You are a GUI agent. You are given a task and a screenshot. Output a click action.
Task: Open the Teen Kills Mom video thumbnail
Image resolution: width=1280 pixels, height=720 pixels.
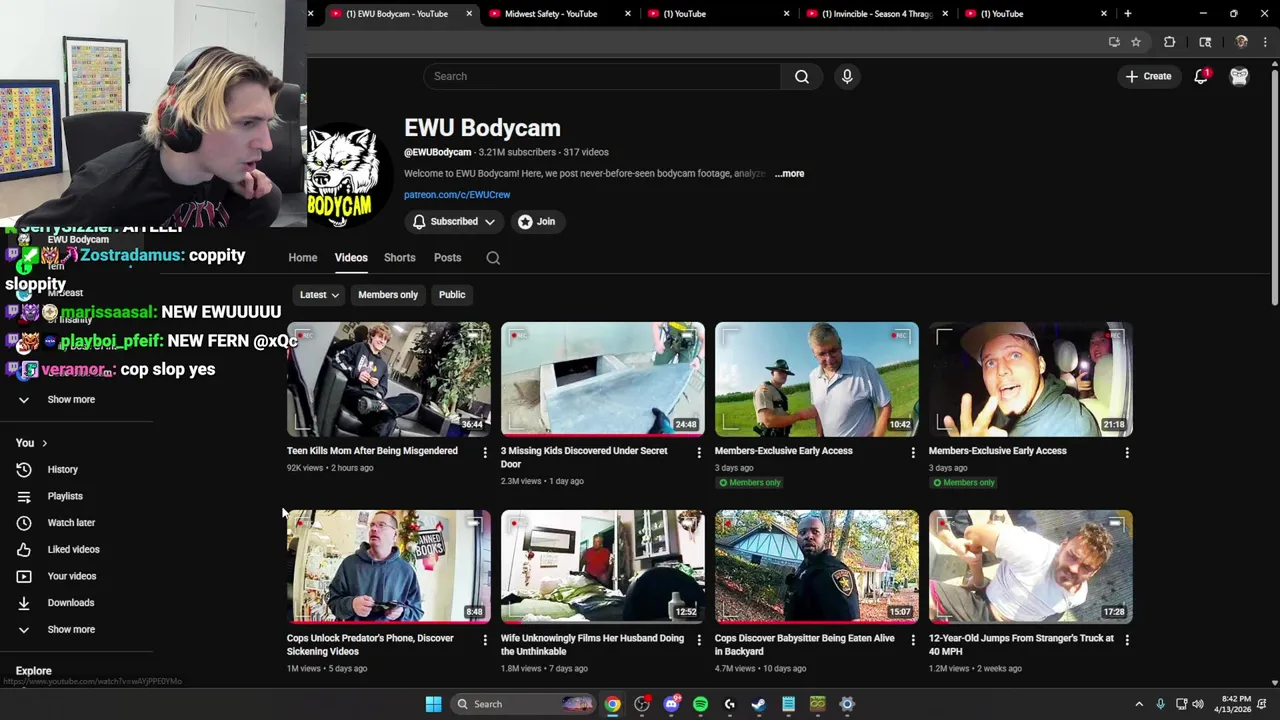tap(389, 379)
